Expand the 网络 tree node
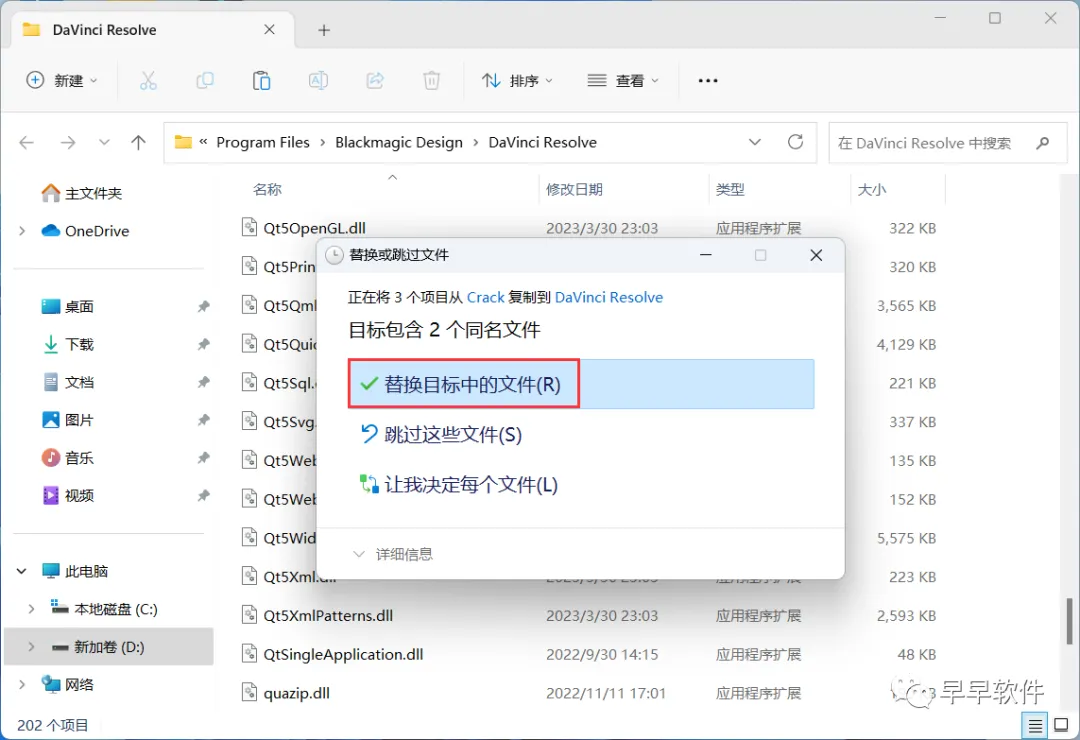The height and width of the screenshot is (740, 1080). (x=22, y=684)
